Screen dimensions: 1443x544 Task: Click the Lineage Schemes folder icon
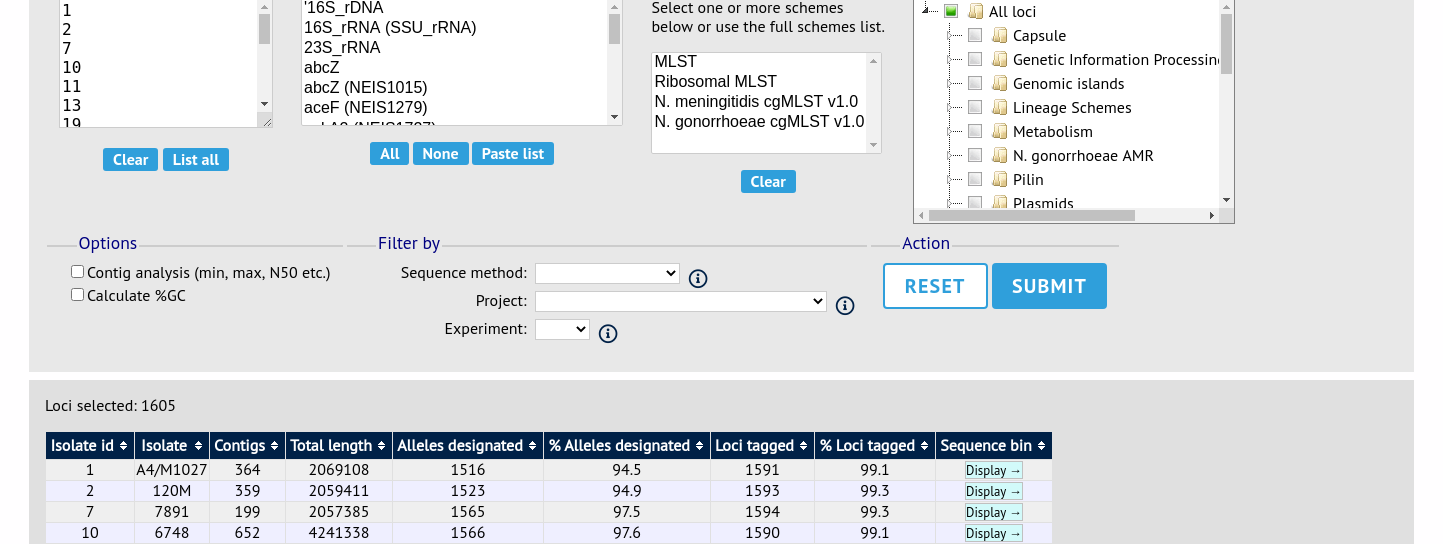tap(1000, 108)
